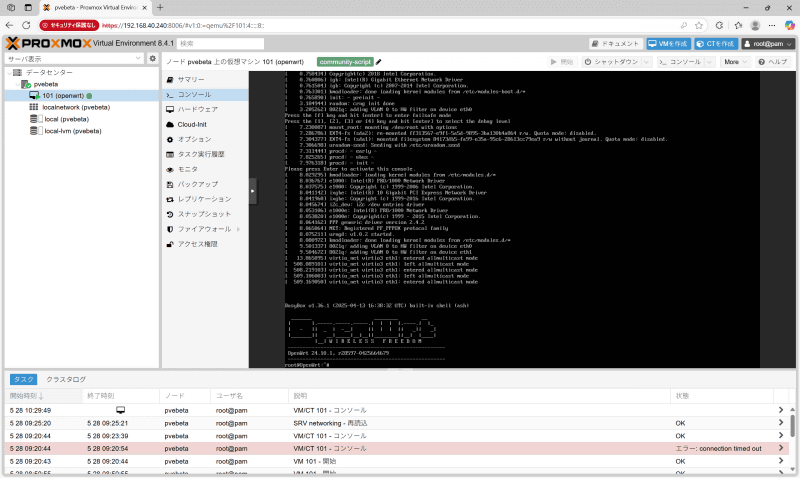The width and height of the screenshot is (800, 478).
Task: Open Hardware (ハードウェア) section
Action: pos(197,109)
